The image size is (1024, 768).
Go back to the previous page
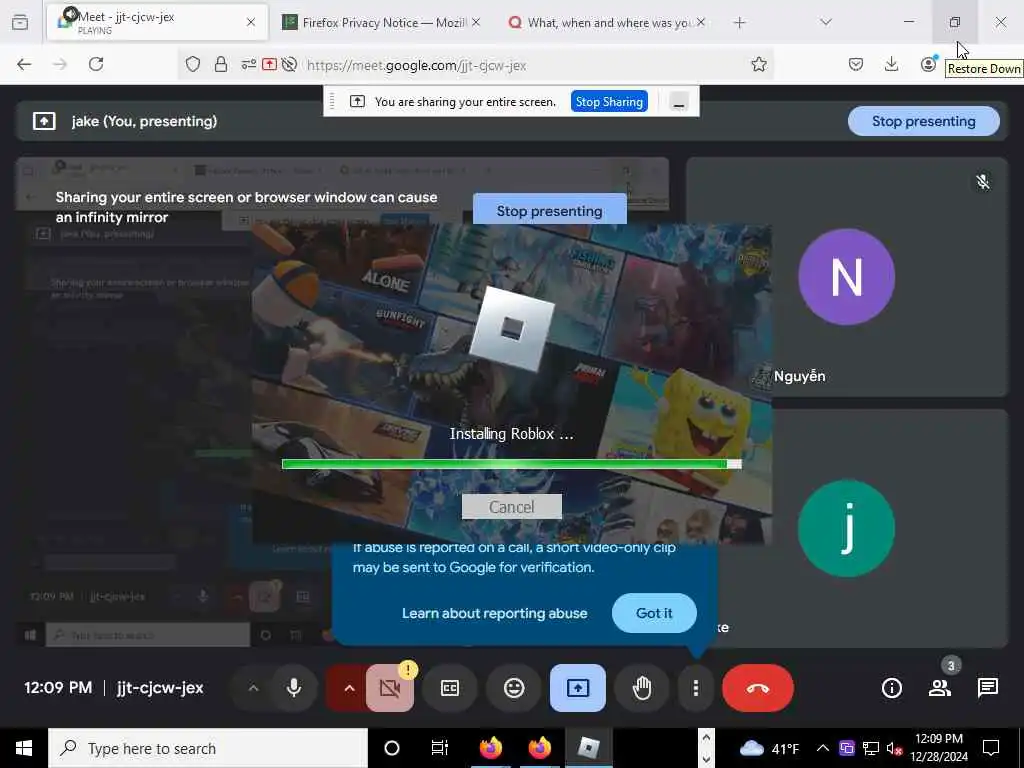point(24,64)
